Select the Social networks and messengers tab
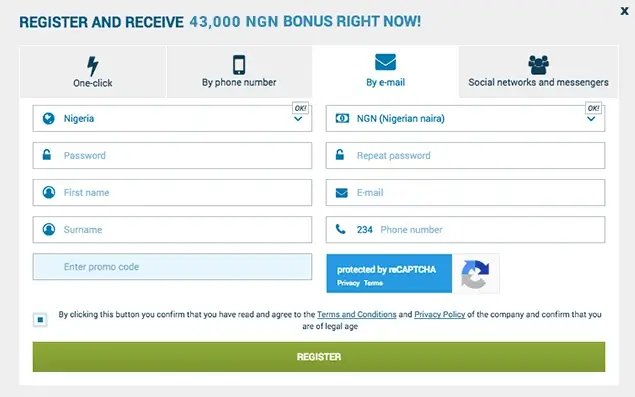The width and height of the screenshot is (635, 397). coord(538,72)
